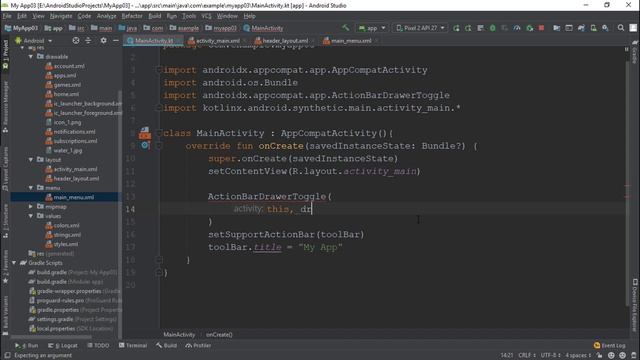
Task: Click the editor vertical scrollbar
Action: pos(627,184)
